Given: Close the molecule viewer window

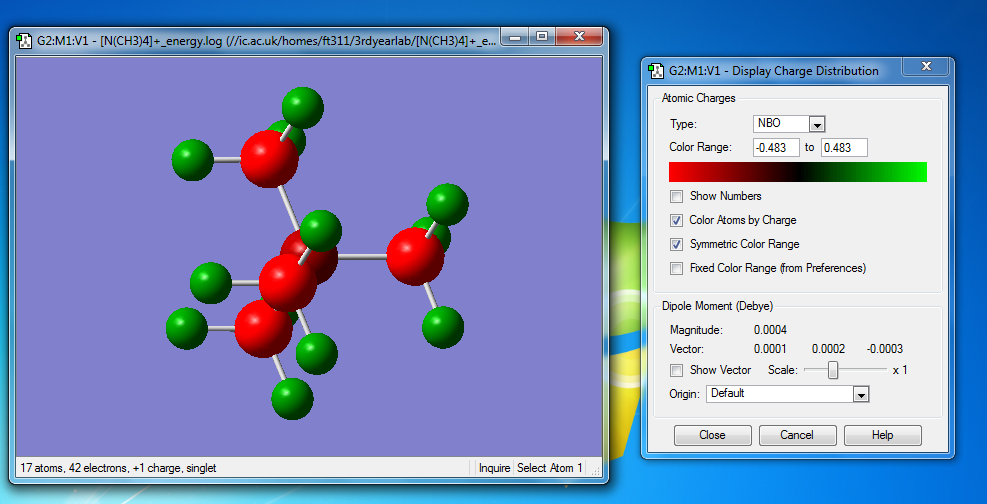Looking at the screenshot, I should click(x=579, y=37).
